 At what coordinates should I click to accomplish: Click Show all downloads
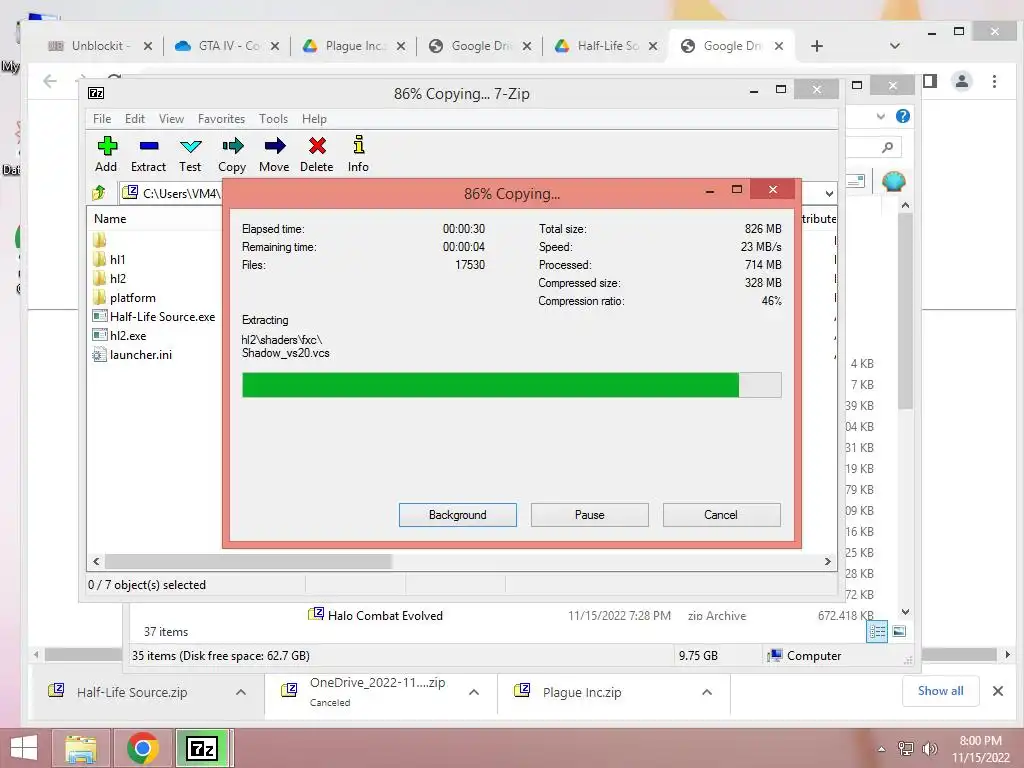pos(940,691)
